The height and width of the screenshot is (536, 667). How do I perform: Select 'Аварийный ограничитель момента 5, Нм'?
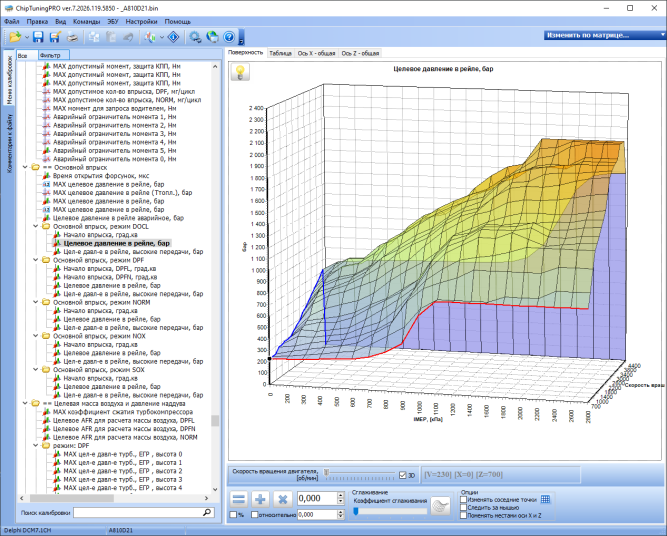114,151
